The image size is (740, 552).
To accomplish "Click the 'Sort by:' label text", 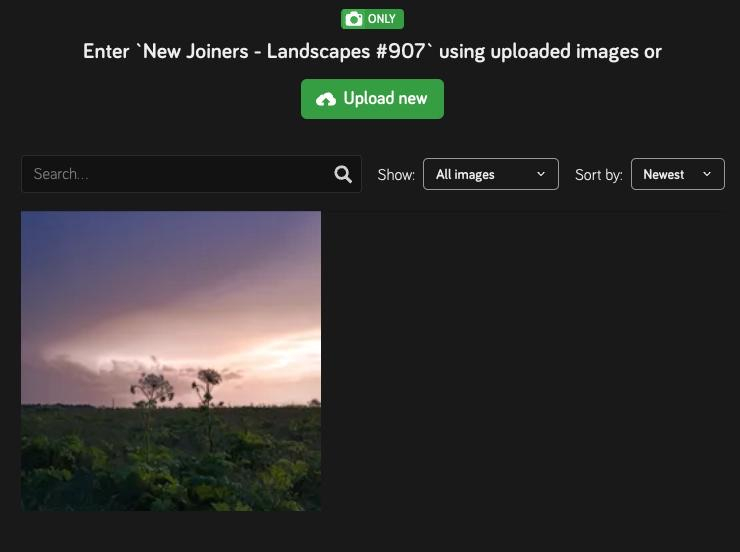I will [x=598, y=175].
